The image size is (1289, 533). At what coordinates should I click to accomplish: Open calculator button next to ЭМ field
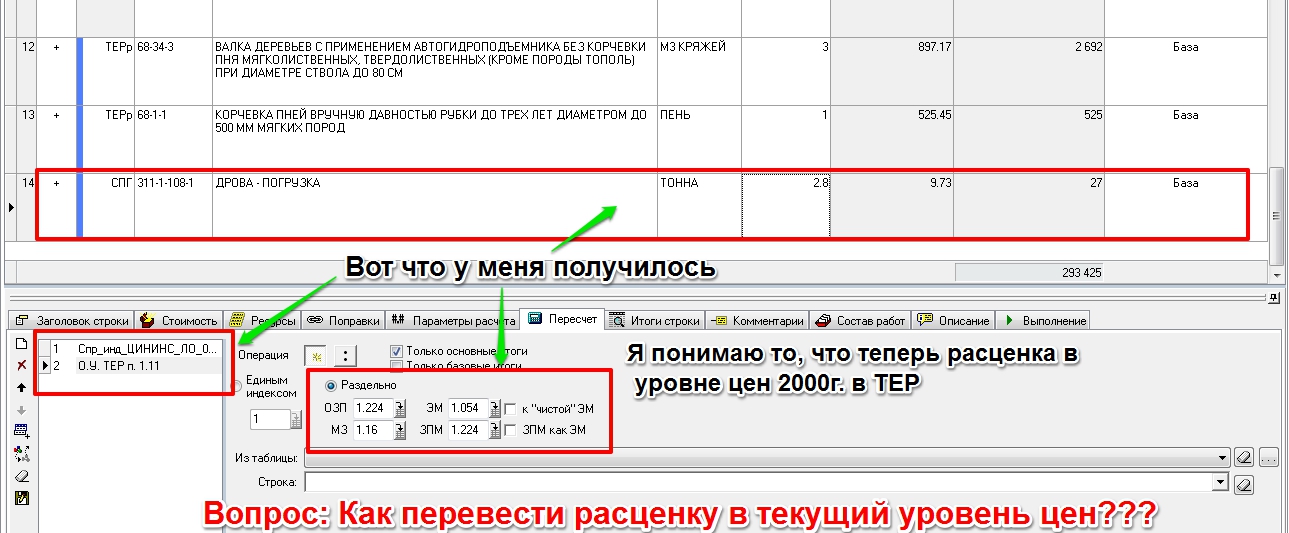pos(494,408)
